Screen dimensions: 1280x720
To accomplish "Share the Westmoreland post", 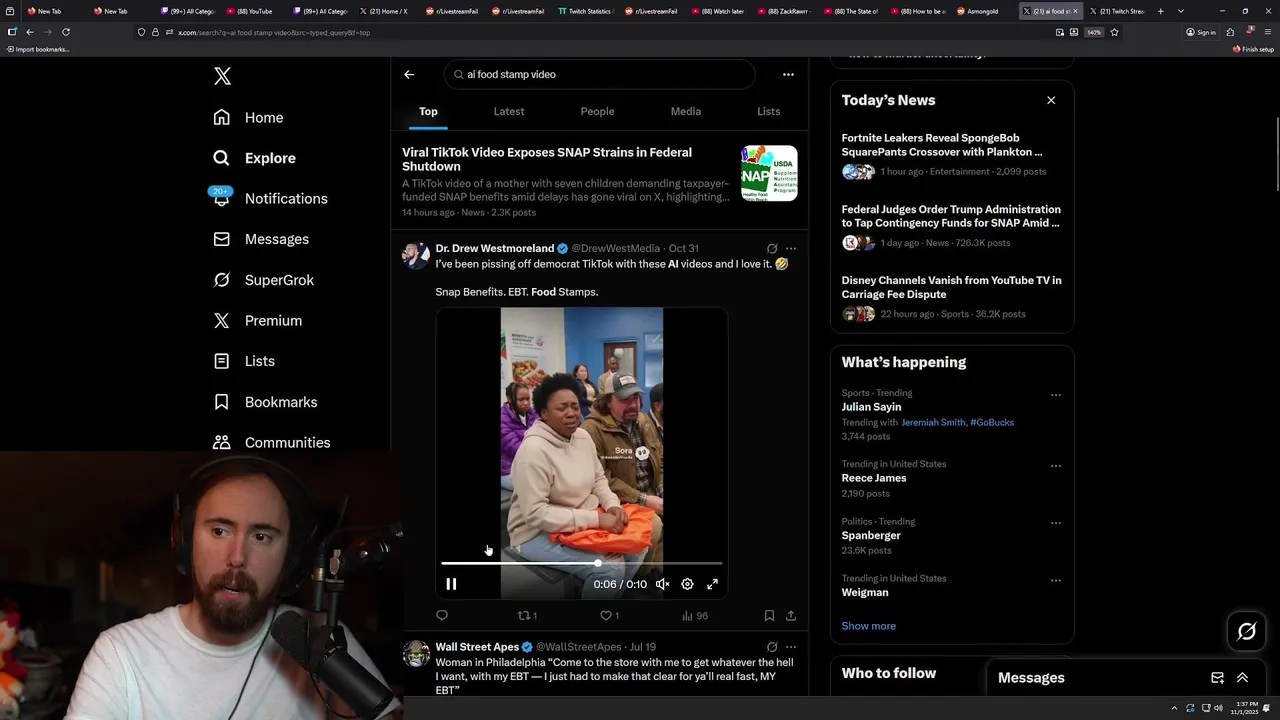I will (x=791, y=615).
